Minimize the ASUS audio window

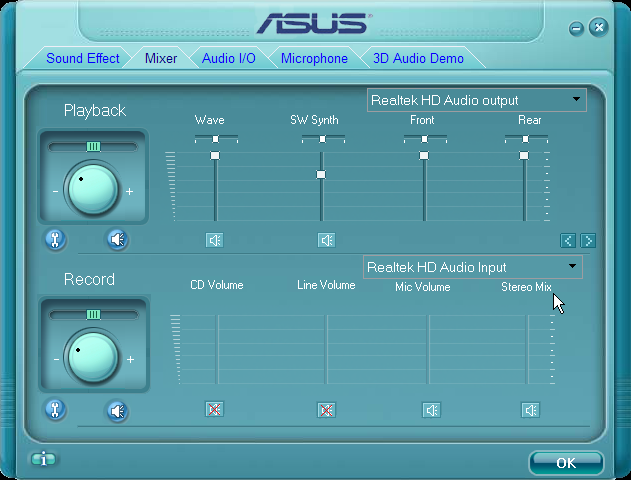[x=576, y=29]
